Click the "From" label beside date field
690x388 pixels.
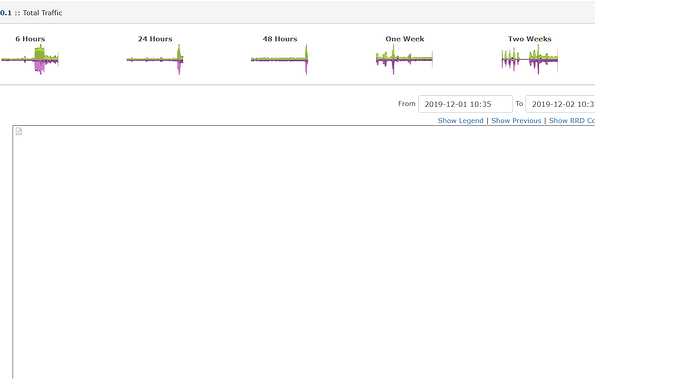(x=407, y=104)
